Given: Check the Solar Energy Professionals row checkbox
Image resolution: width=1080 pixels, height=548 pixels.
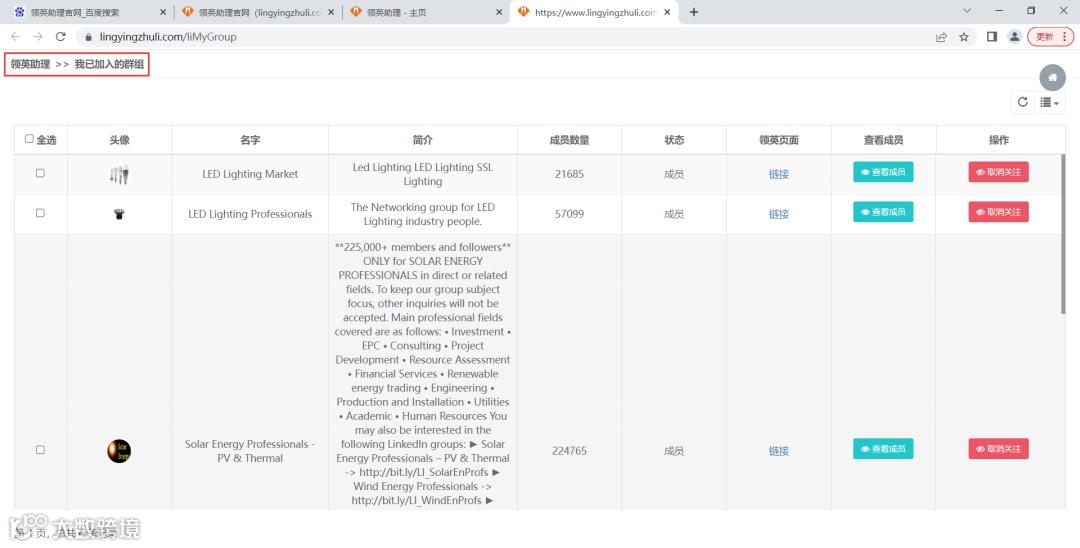Looking at the screenshot, I should coord(40,450).
